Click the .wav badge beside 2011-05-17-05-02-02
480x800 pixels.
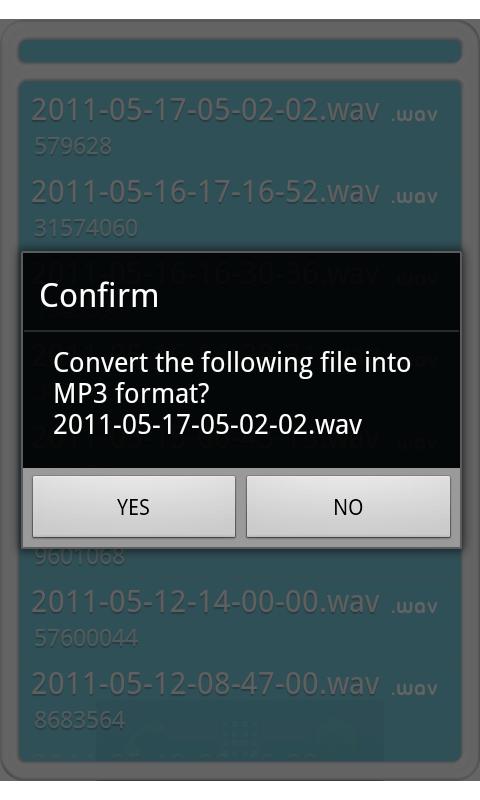click(414, 115)
